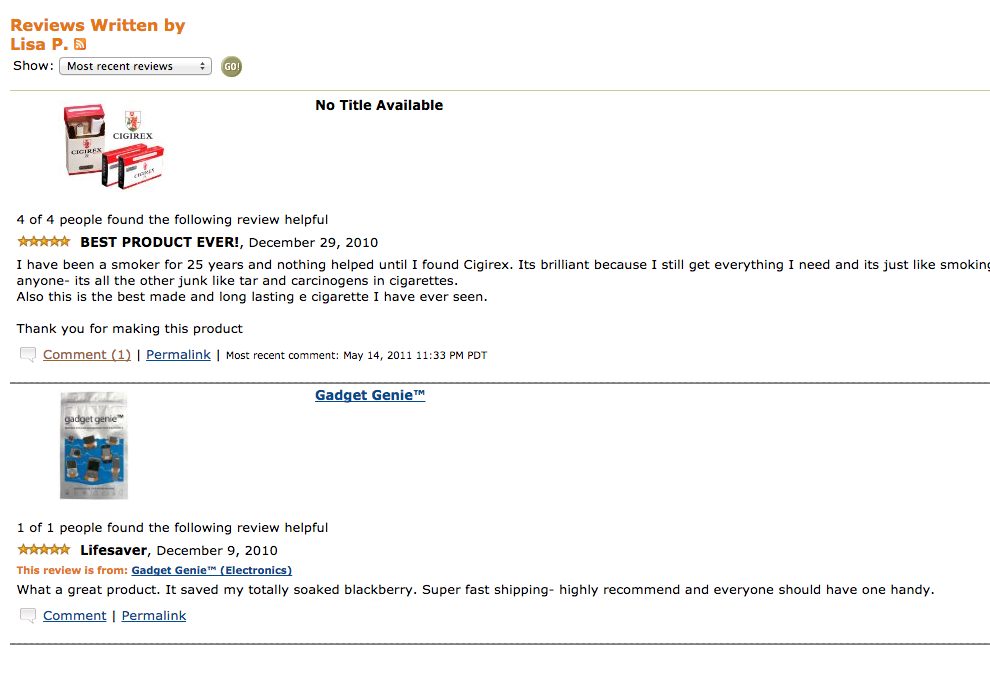Open the Gadget Genie™ title link
This screenshot has width=990, height=678.
tap(370, 395)
